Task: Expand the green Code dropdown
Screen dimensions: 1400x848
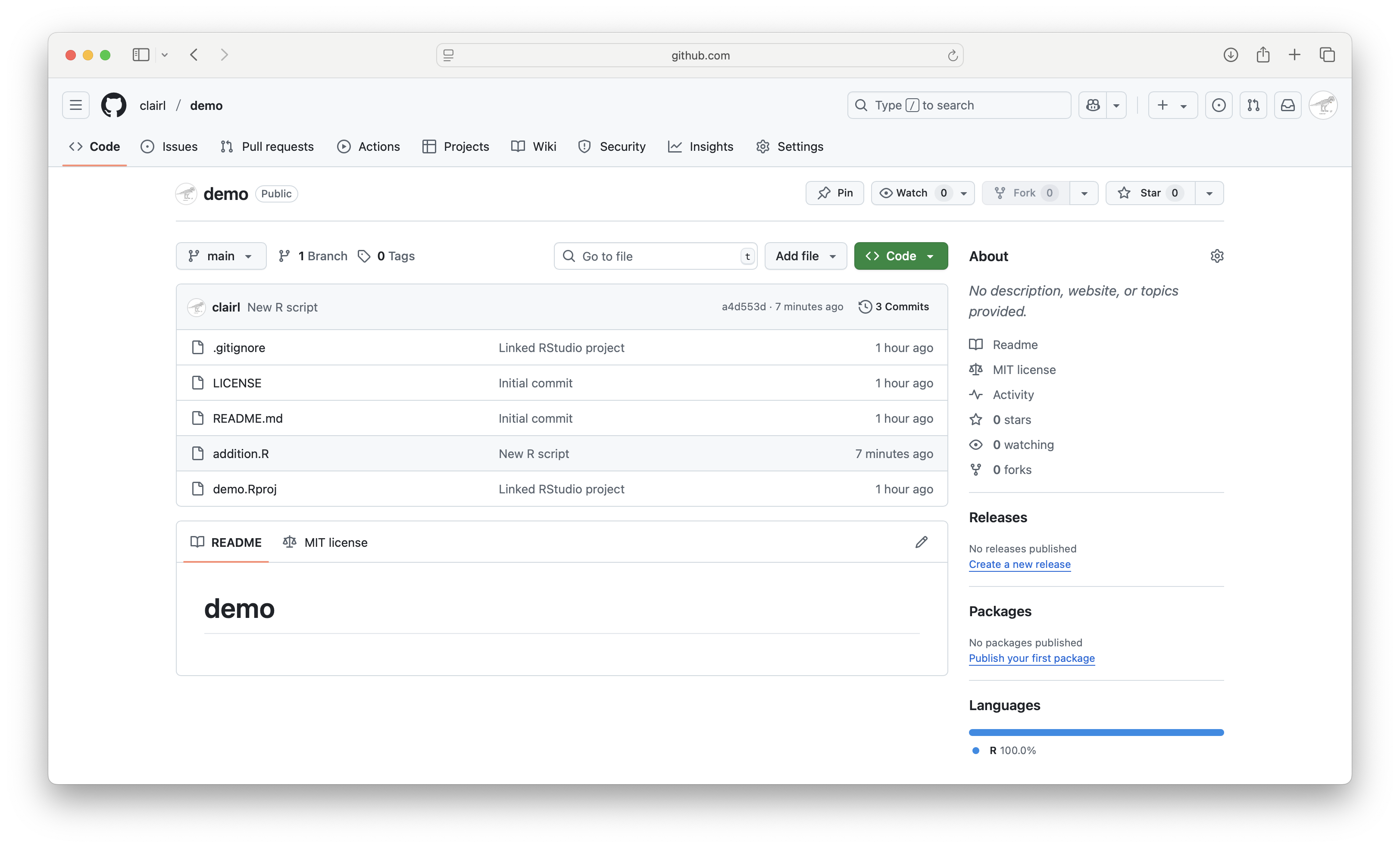Action: (x=900, y=256)
